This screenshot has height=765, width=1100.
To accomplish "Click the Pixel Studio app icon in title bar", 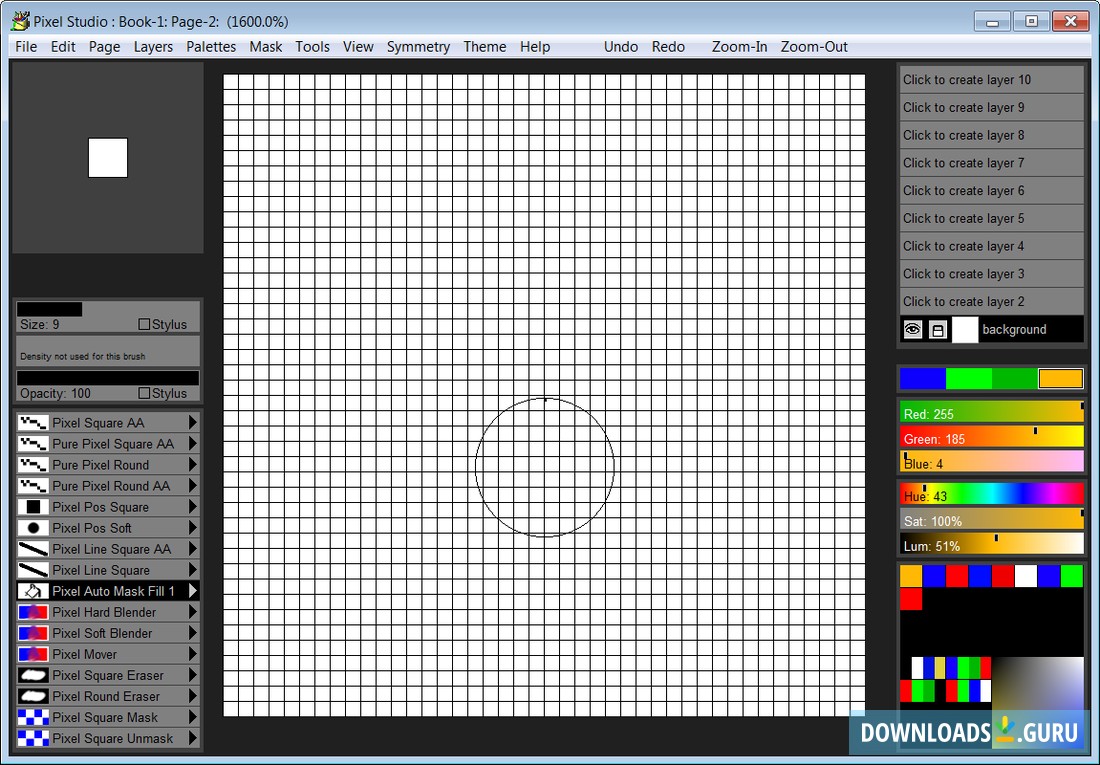I will [21, 21].
